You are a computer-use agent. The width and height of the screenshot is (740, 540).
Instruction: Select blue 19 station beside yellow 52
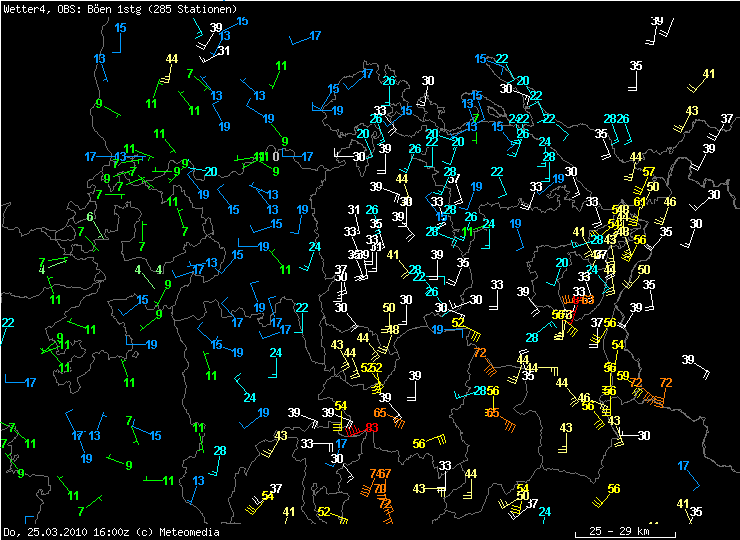438,329
